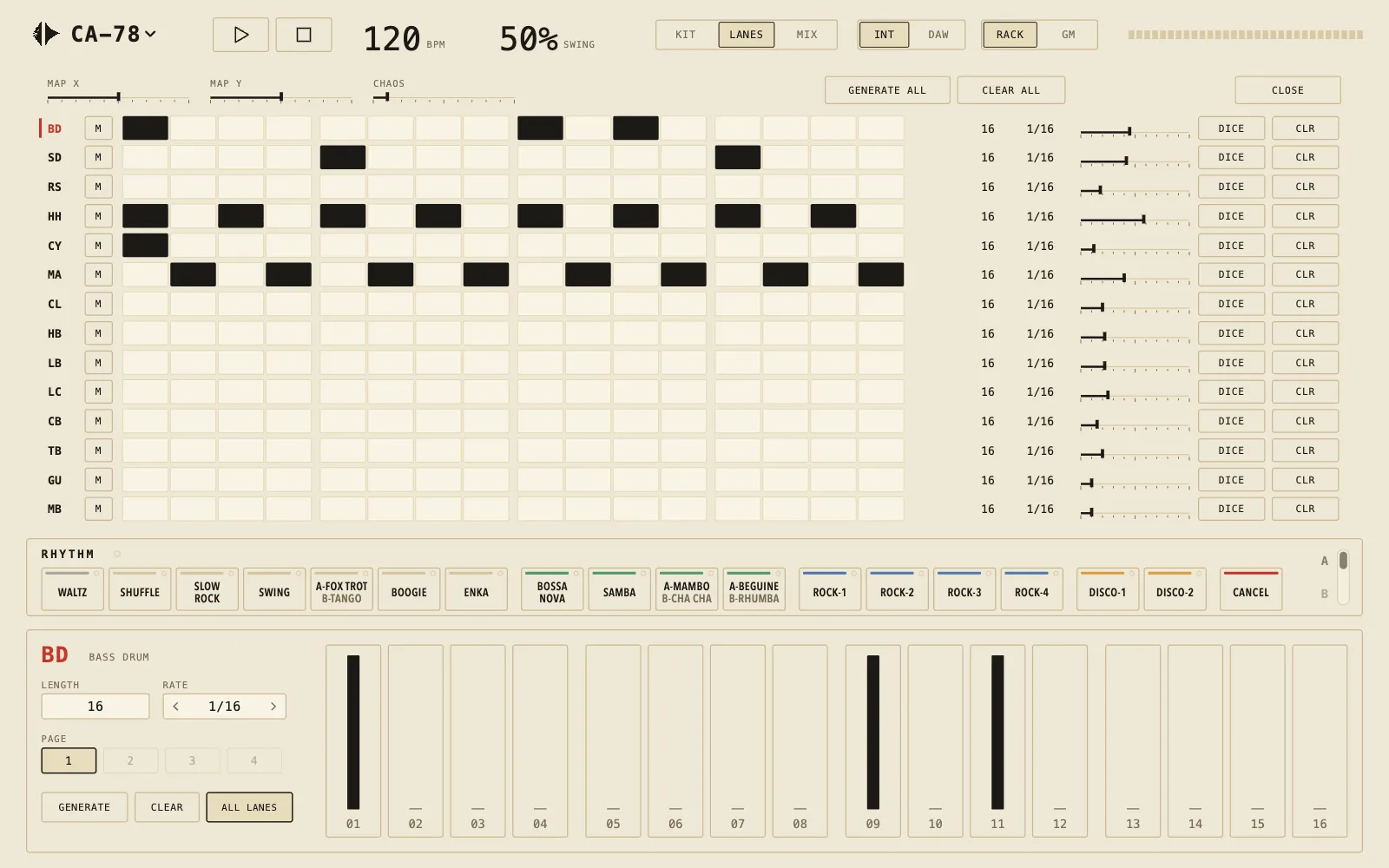Start playback with the play button
Screen dimensions: 1389x868
(240, 35)
